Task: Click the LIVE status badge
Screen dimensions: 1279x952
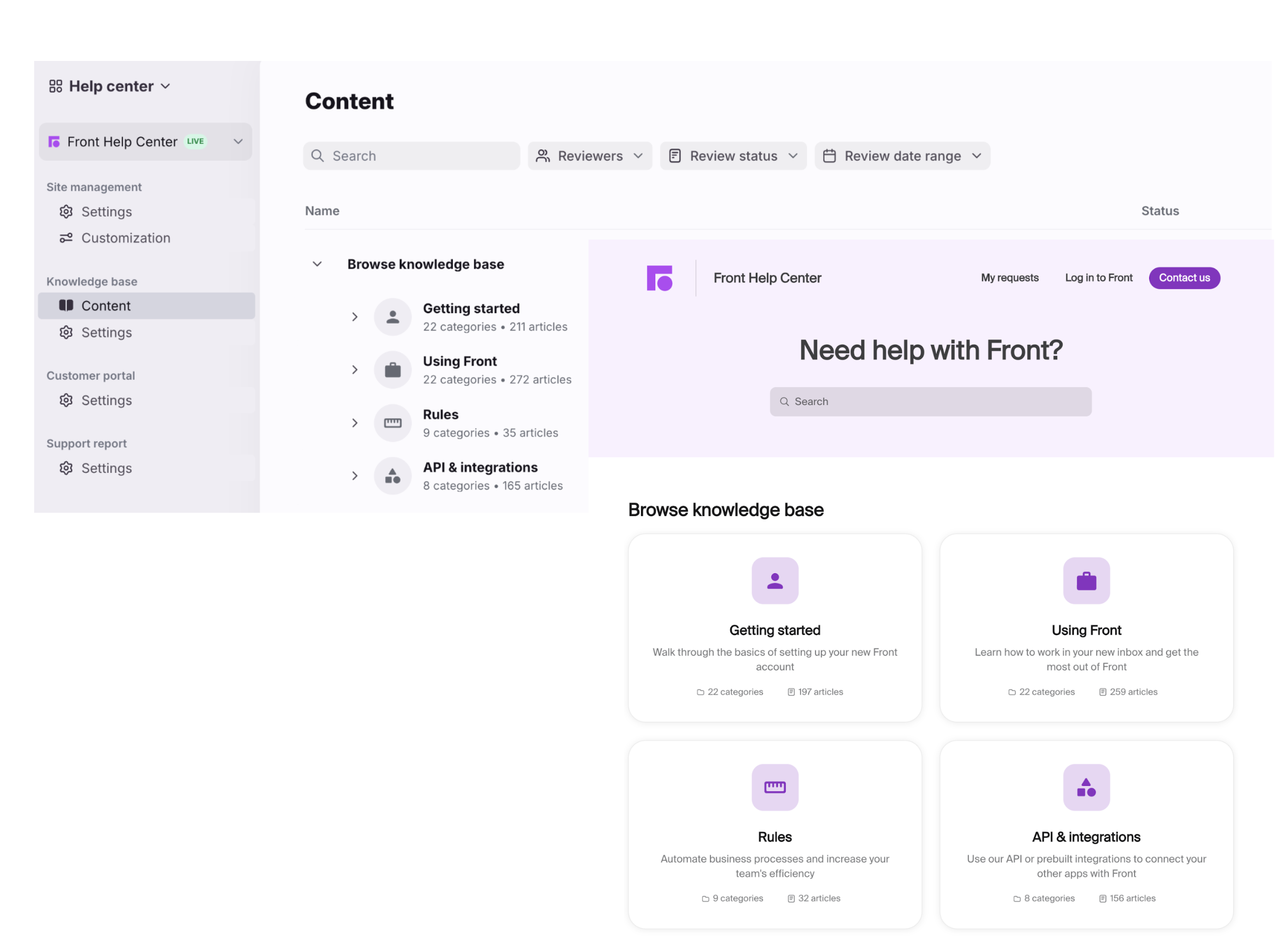Action: point(195,141)
